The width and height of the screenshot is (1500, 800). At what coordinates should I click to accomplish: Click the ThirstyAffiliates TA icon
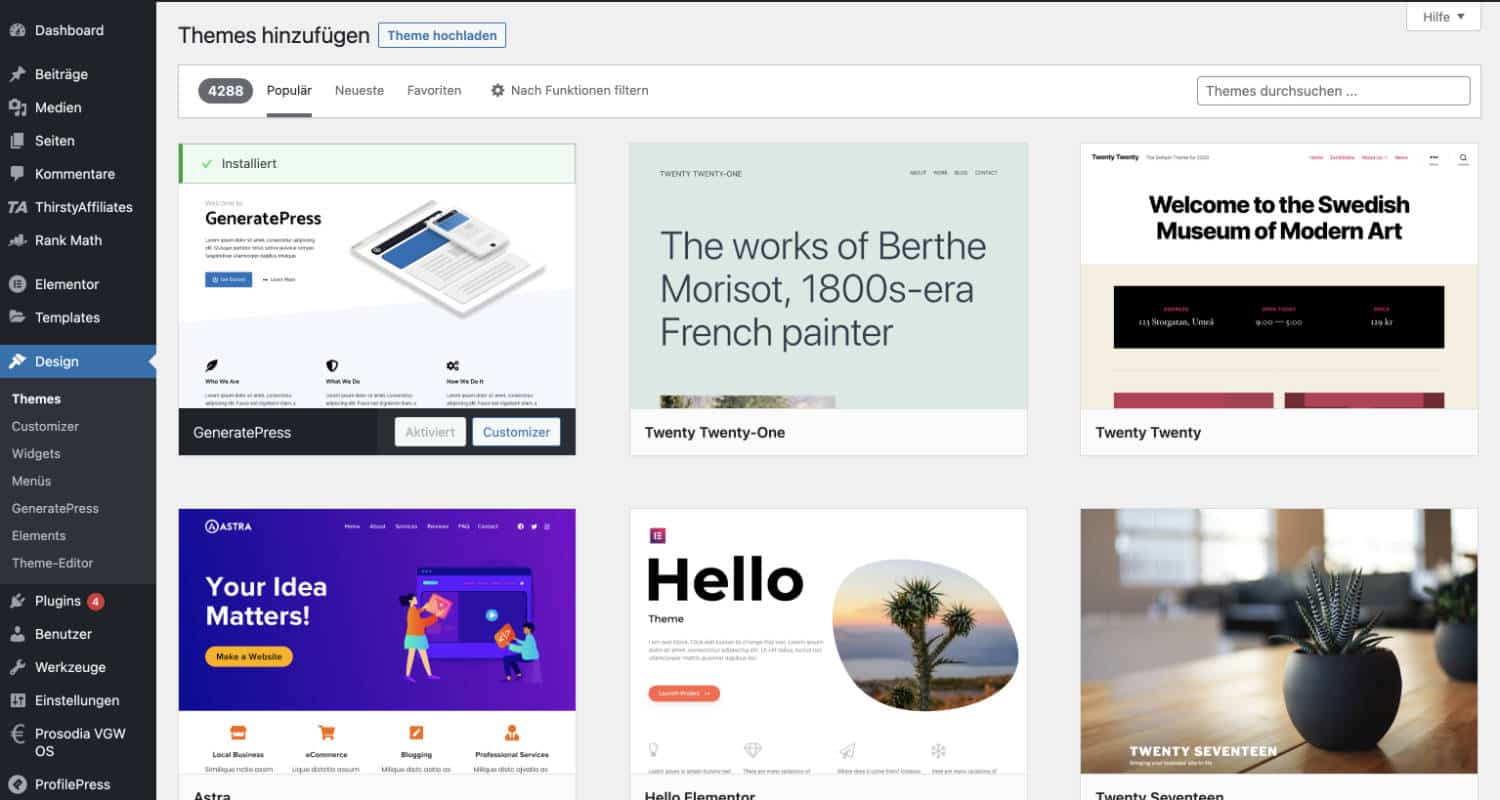pyautogui.click(x=17, y=207)
